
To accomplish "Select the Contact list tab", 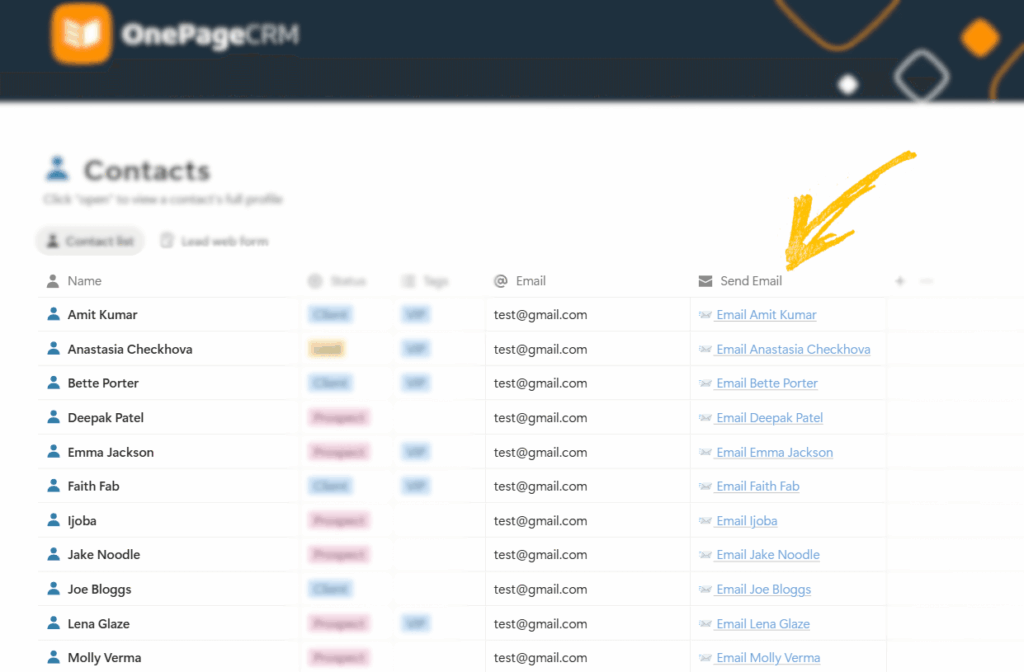I will tap(89, 240).
